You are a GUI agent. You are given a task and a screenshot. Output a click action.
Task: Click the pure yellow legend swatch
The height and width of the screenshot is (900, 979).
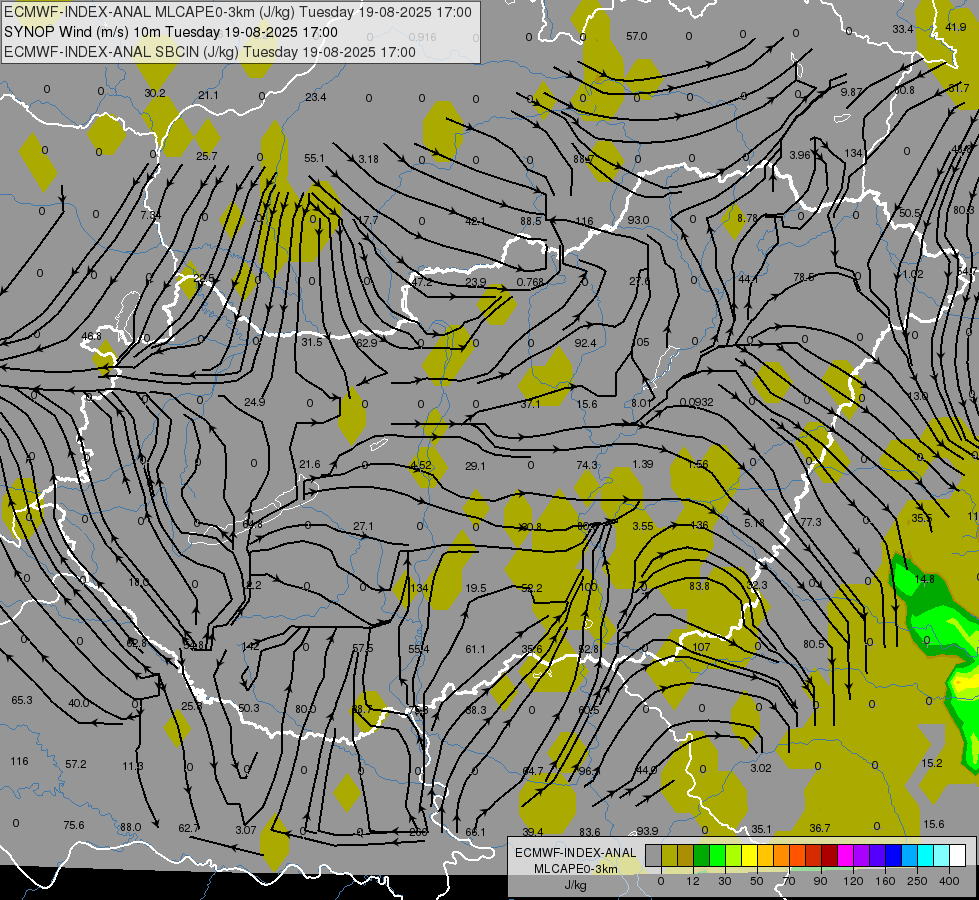749,855
